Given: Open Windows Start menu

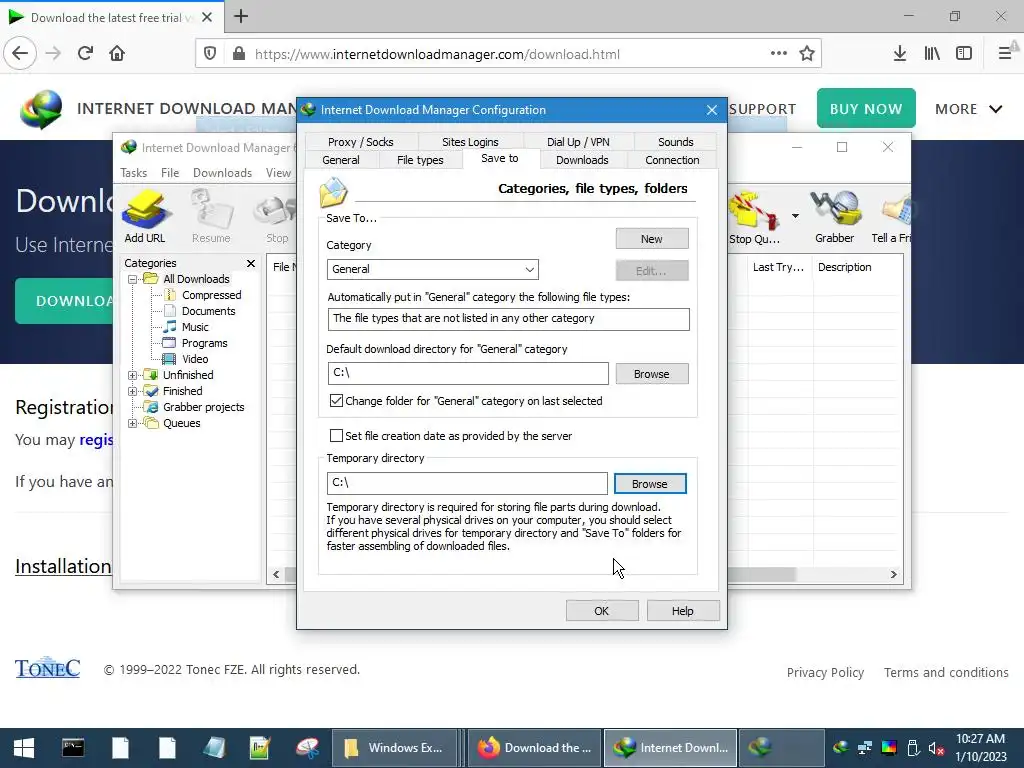Looking at the screenshot, I should point(24,748).
